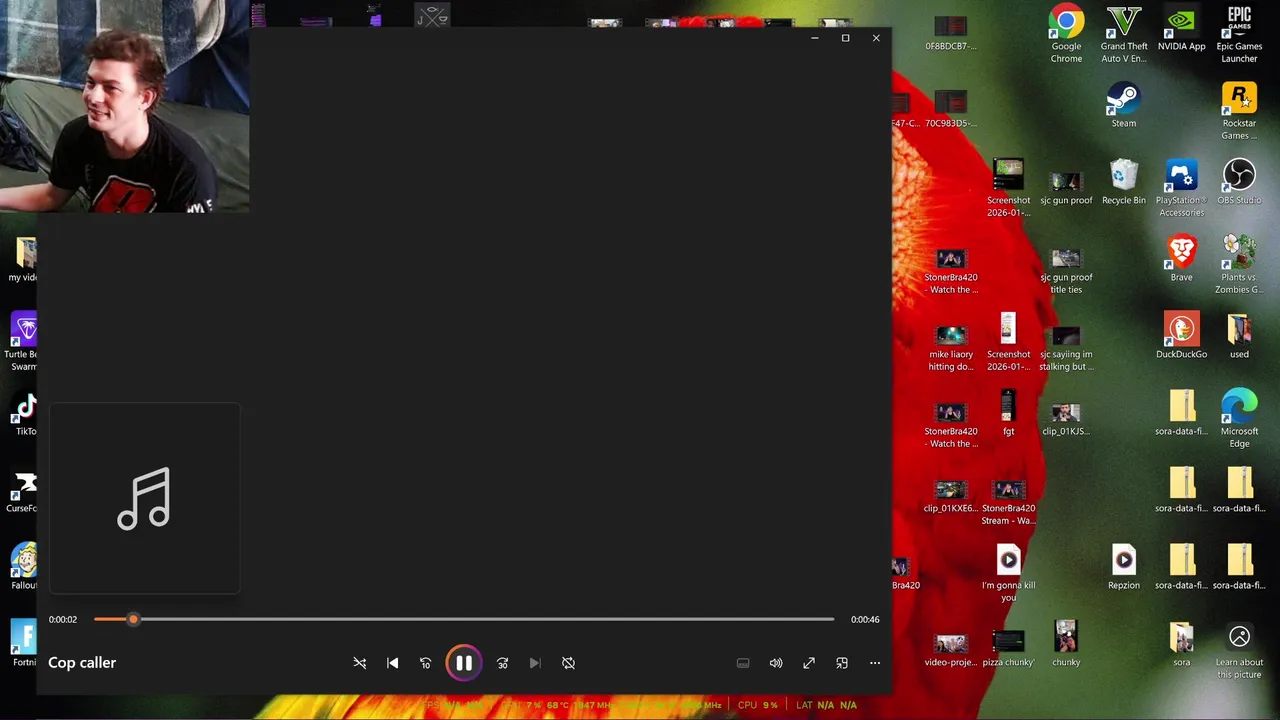Open the folder named used
Screen dimensions: 1280x720
point(1239,337)
